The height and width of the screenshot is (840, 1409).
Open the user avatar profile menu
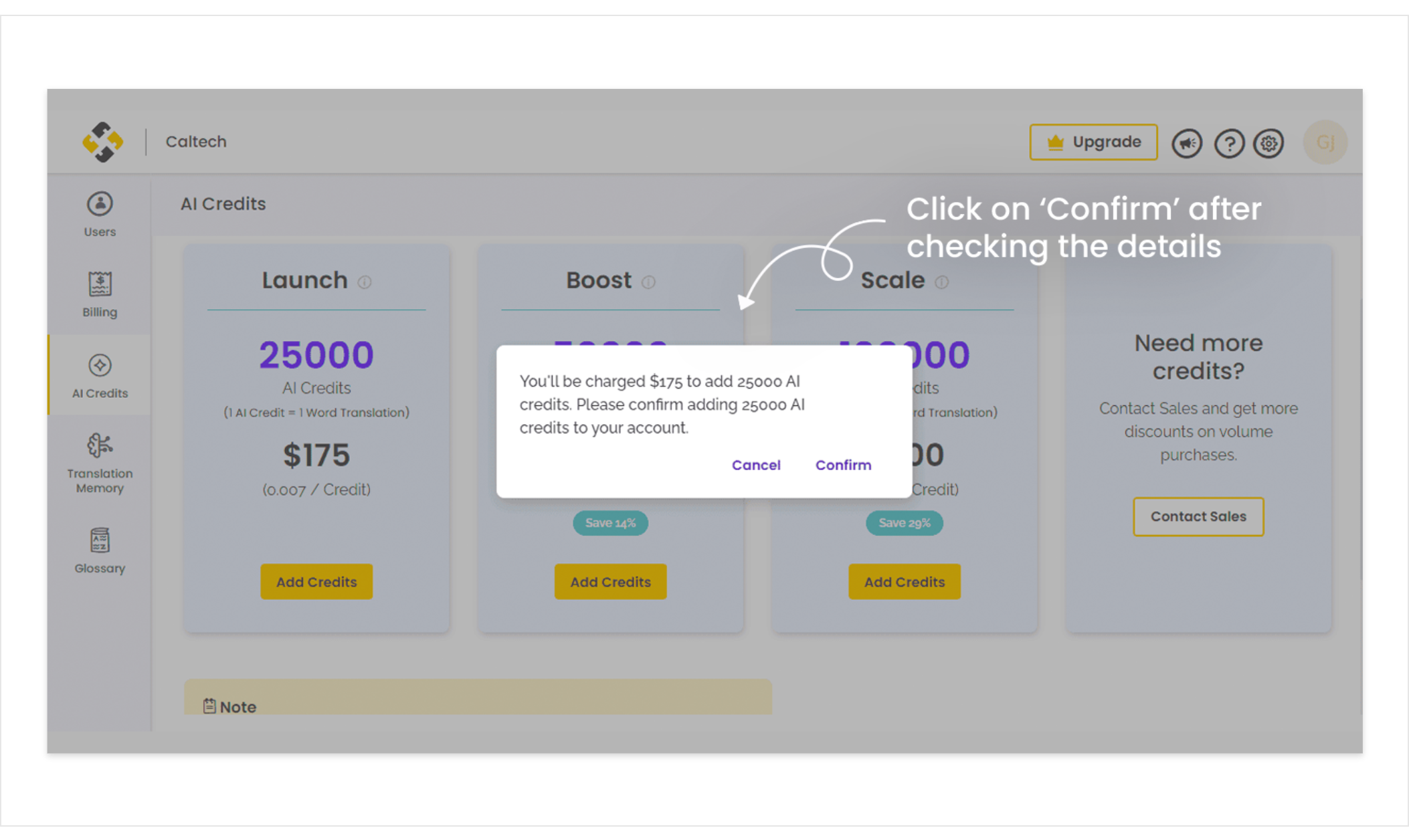[1325, 142]
